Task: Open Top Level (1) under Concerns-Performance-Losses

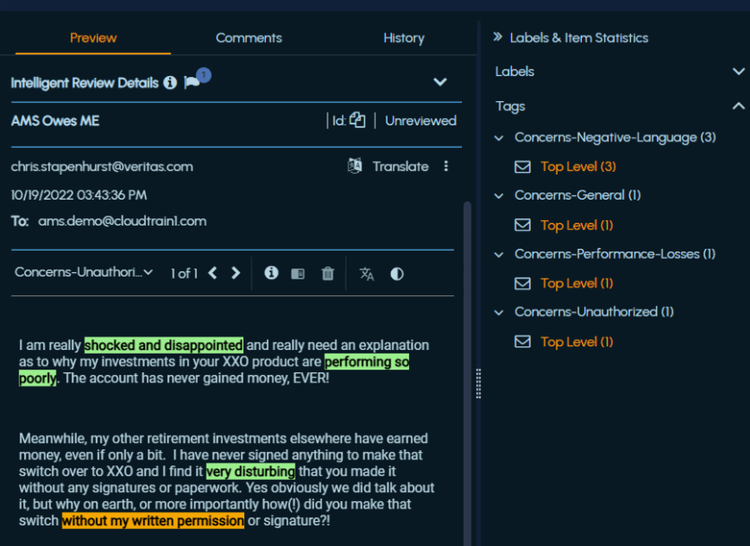Action: pyautogui.click(x=577, y=284)
